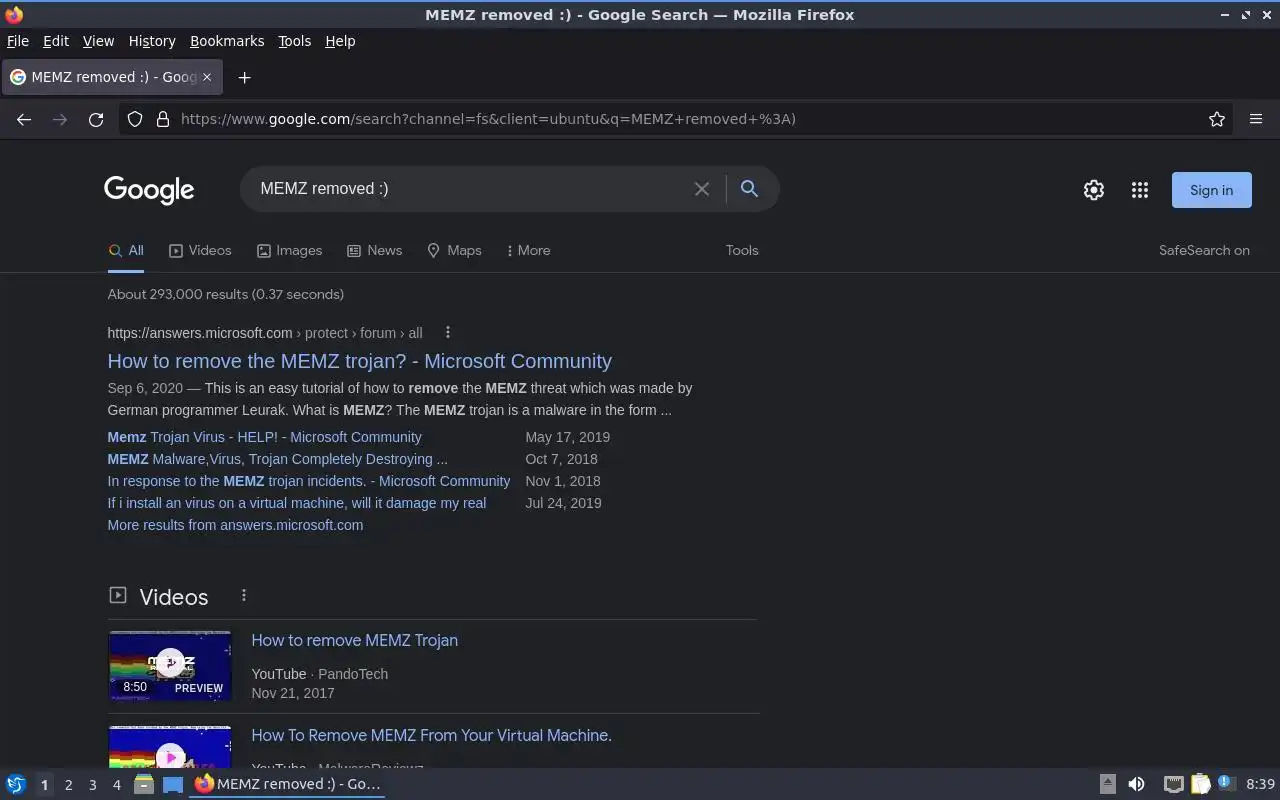Reload the page with the refresh icon

click(x=96, y=119)
